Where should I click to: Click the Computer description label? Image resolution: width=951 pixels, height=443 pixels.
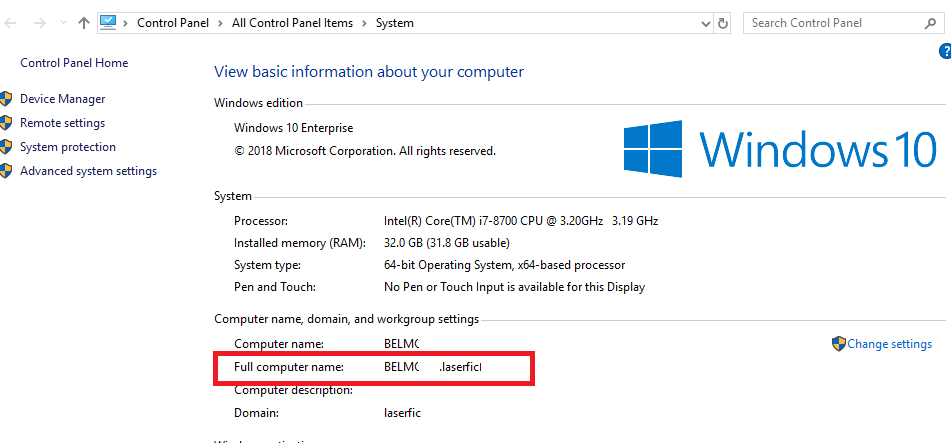click(294, 390)
